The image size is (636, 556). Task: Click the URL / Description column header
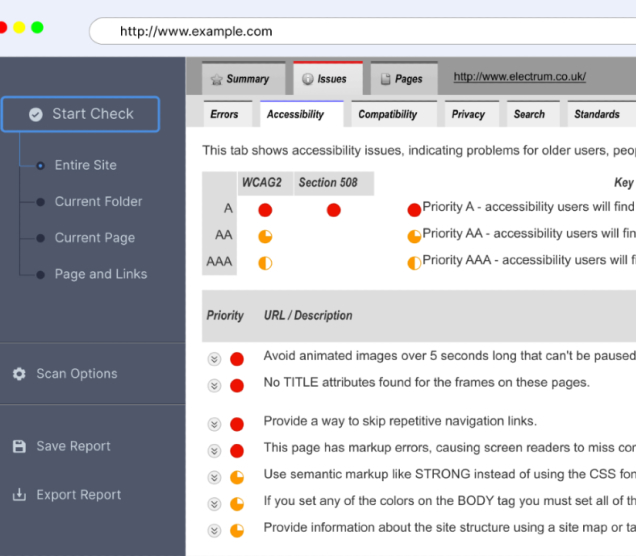pos(308,316)
